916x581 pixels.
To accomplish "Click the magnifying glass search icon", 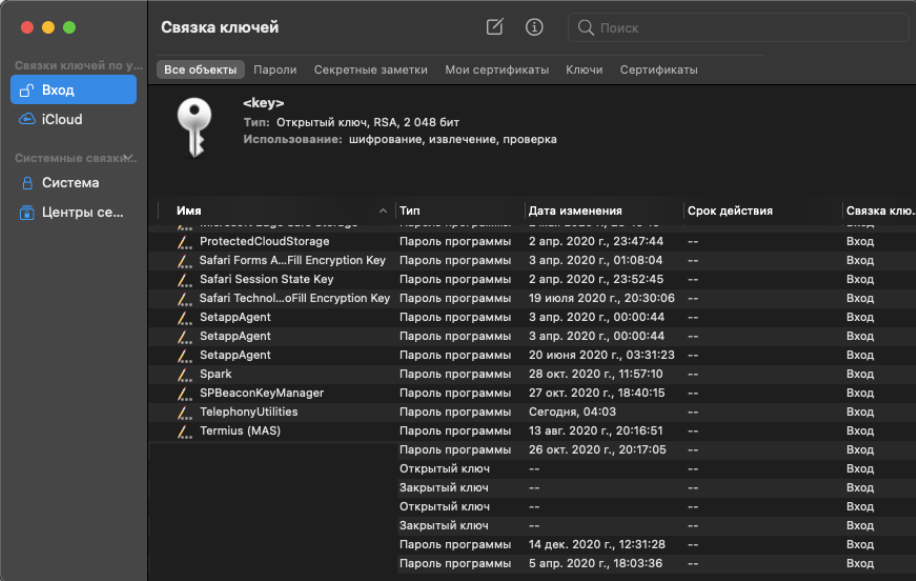I will (586, 28).
